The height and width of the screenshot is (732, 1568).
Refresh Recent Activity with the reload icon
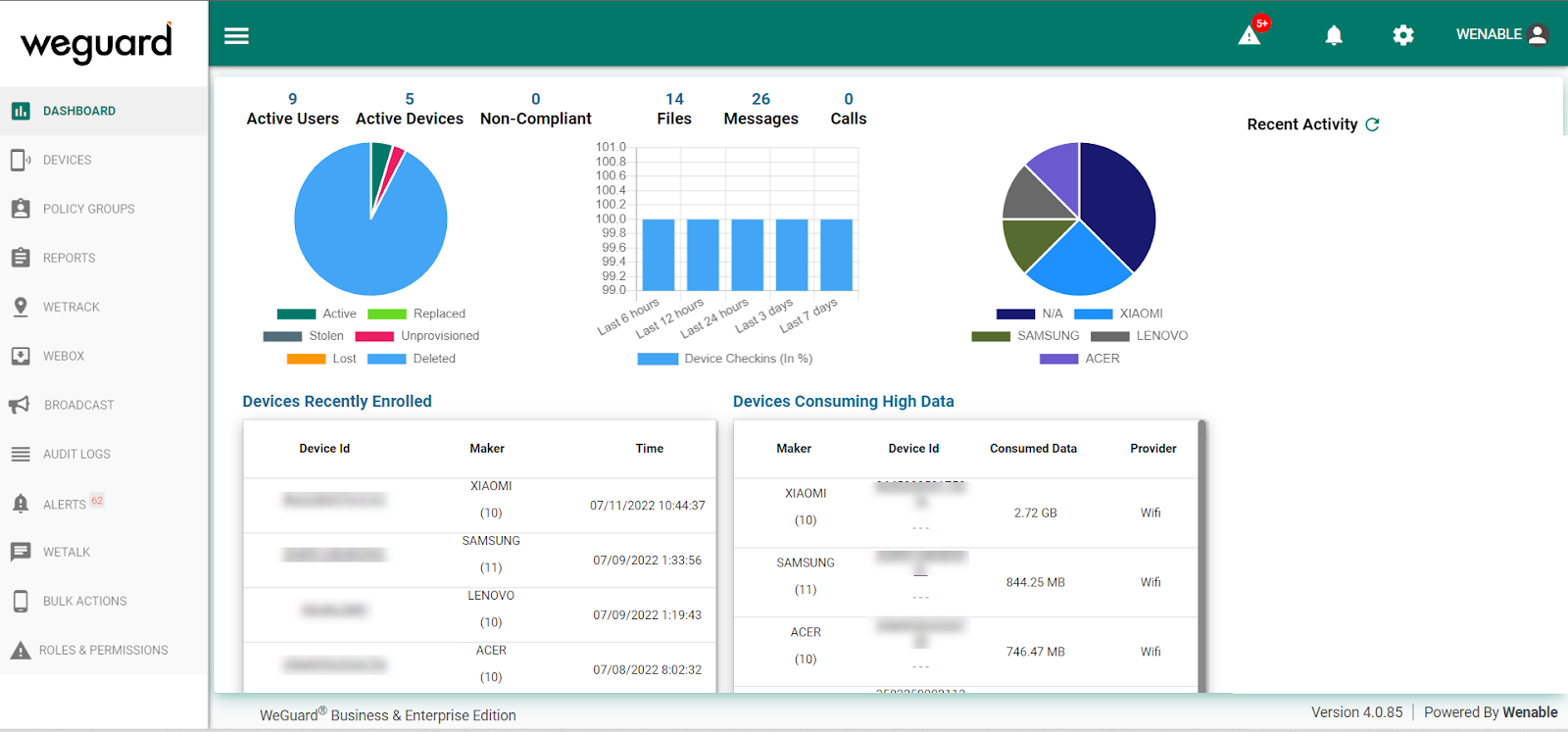point(1372,124)
